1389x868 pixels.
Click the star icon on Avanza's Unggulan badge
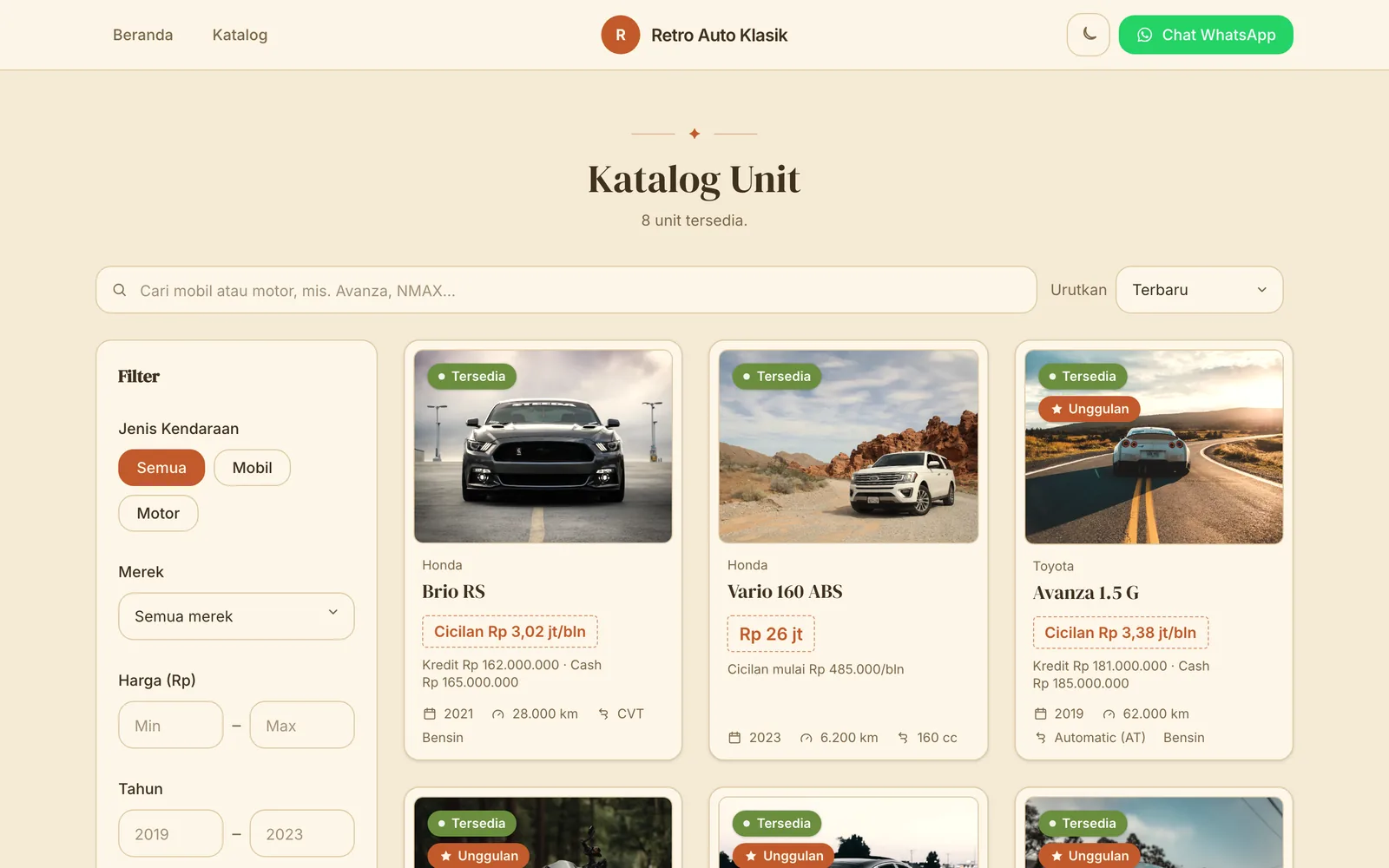click(1057, 409)
